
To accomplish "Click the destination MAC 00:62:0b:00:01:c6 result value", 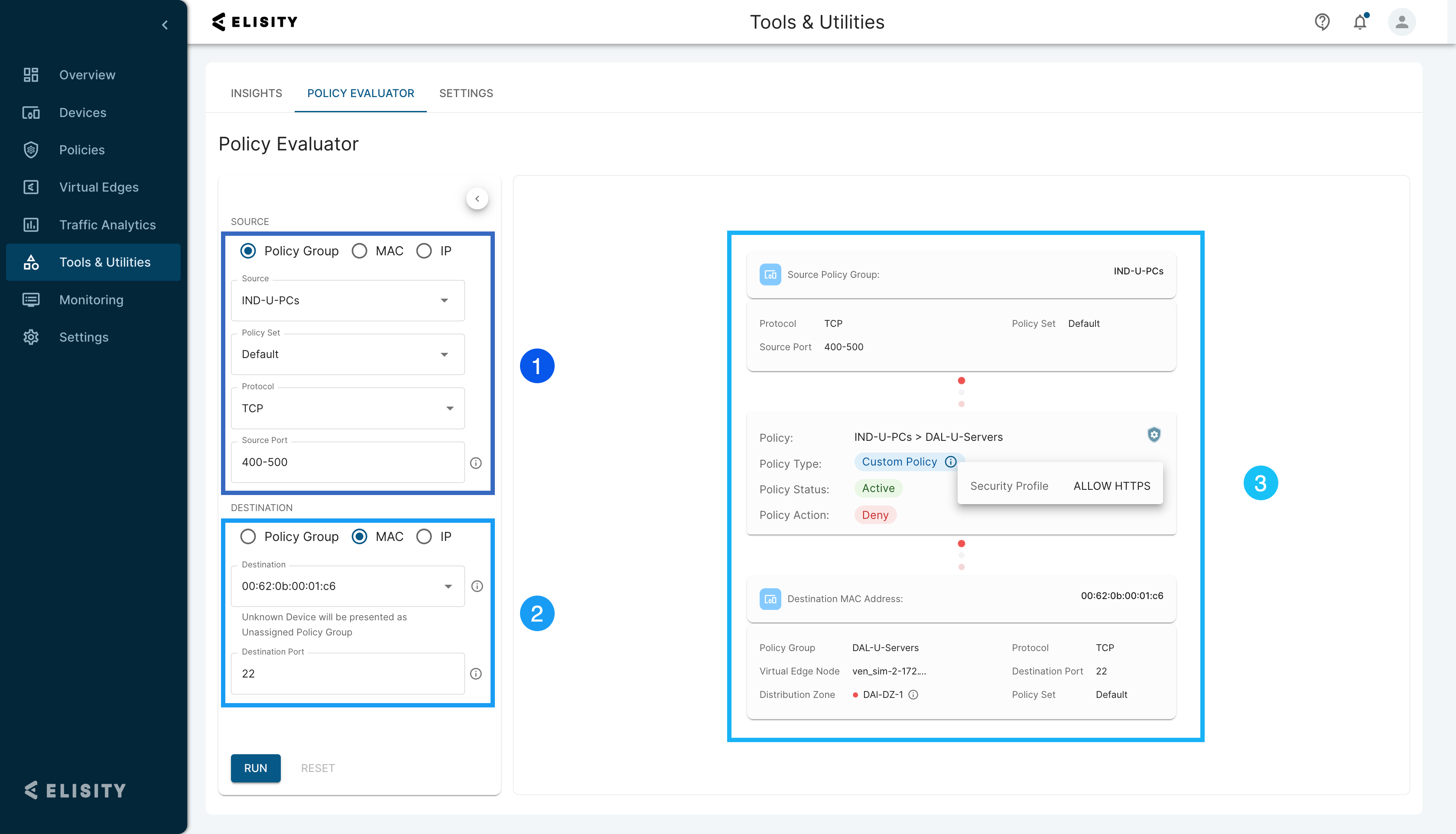I will [x=1121, y=596].
